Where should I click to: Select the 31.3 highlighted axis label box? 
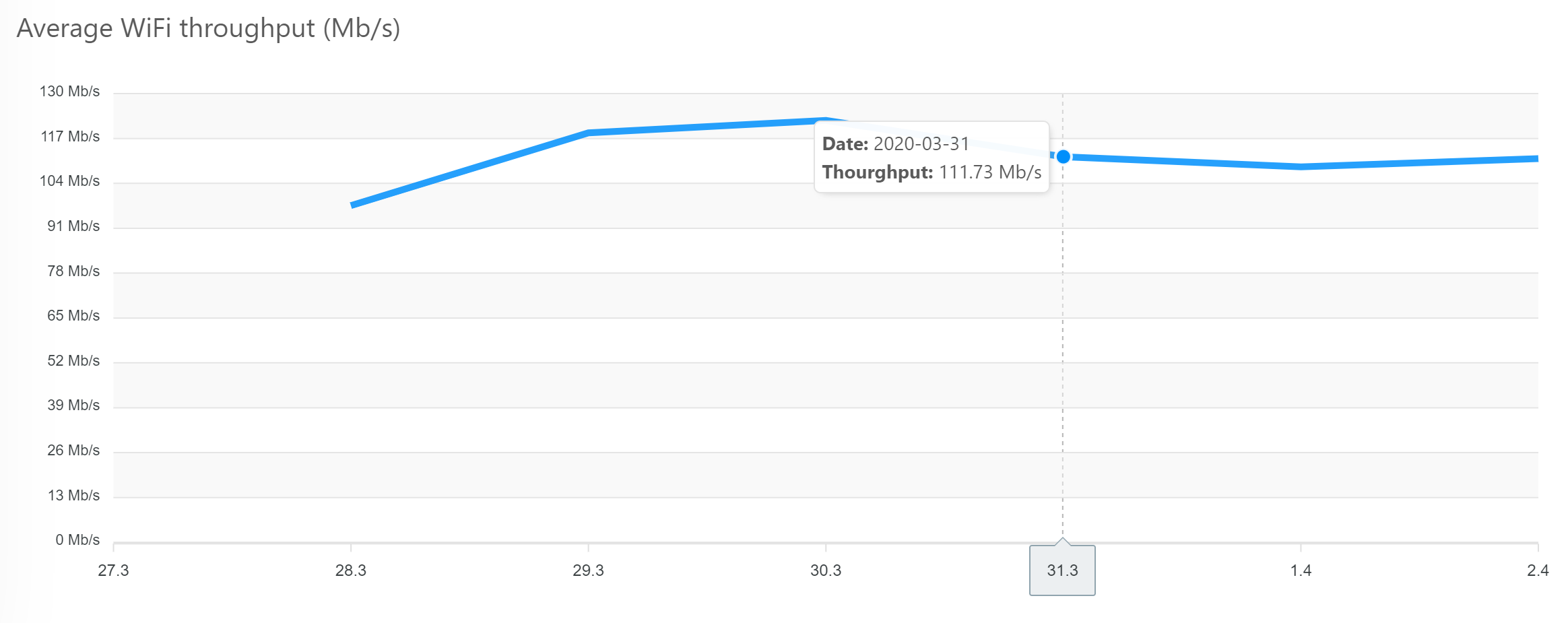tap(1062, 570)
